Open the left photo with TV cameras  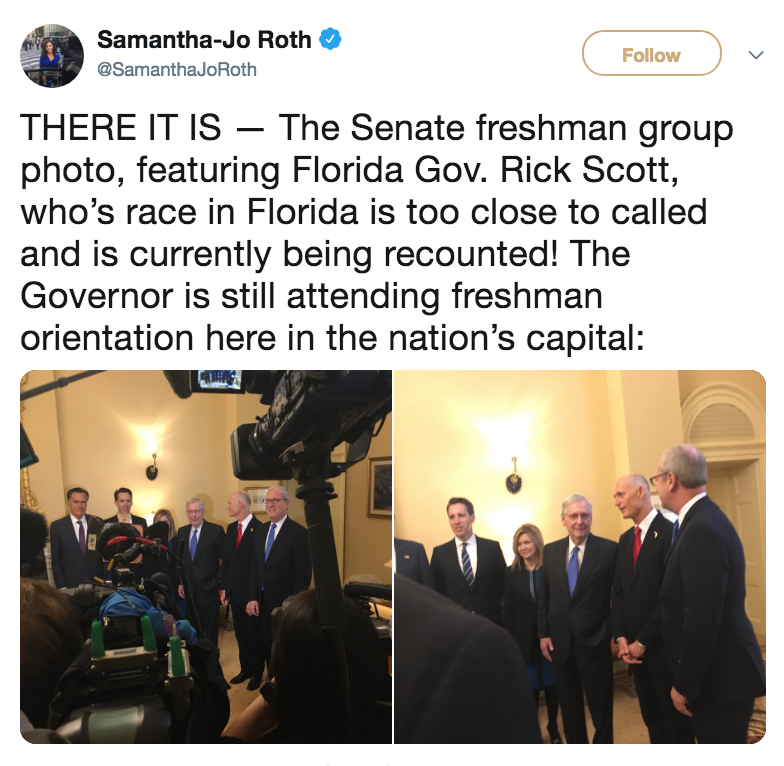pyautogui.click(x=206, y=556)
